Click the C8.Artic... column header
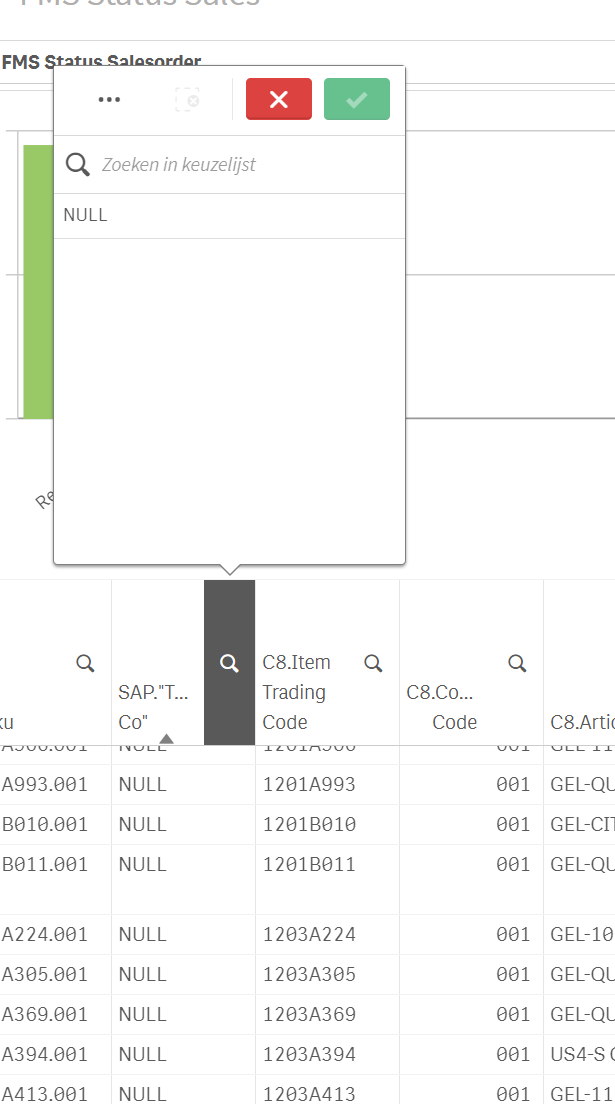 tap(582, 722)
